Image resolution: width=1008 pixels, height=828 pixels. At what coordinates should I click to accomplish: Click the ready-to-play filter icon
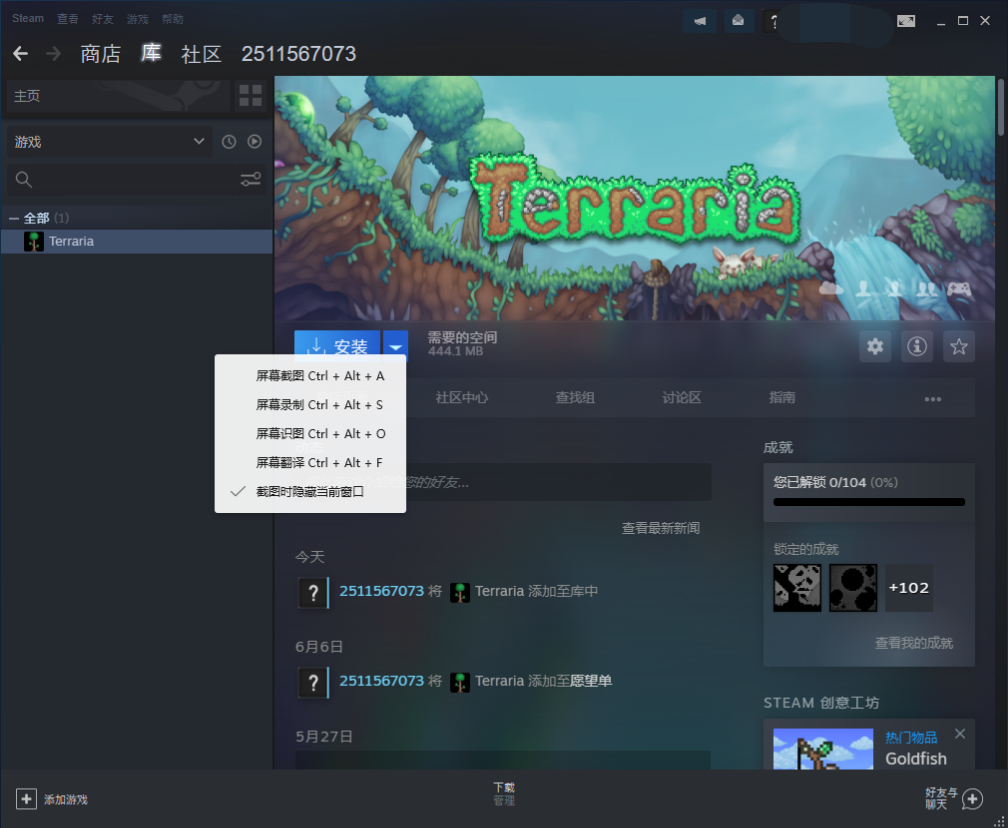255,141
